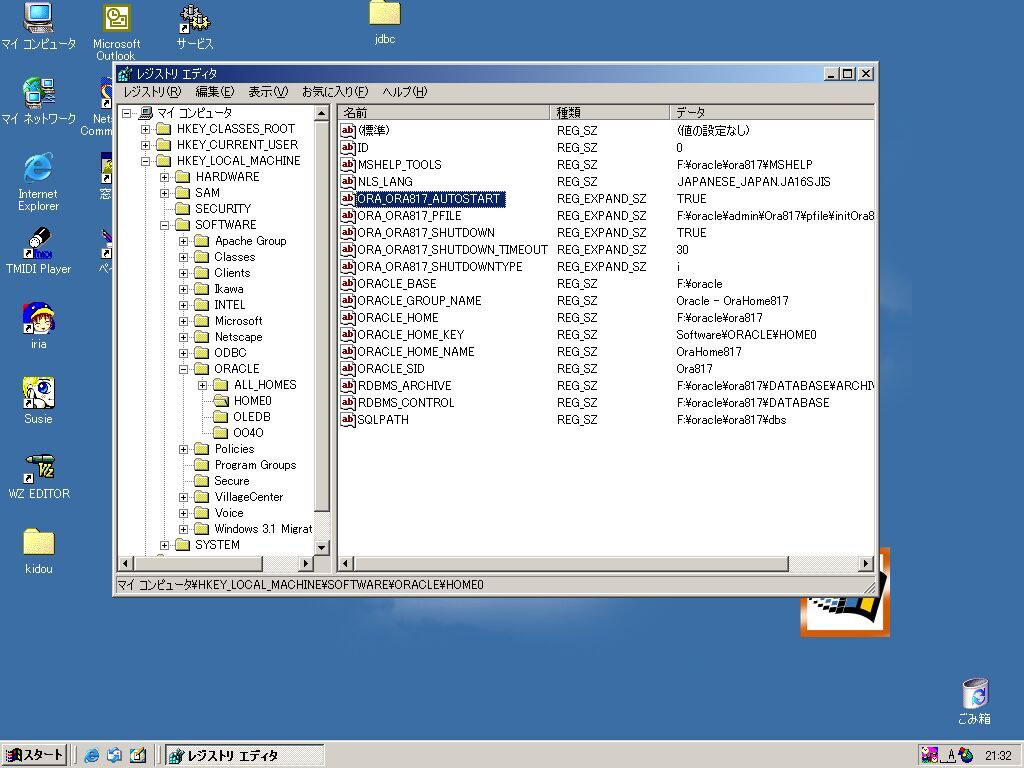This screenshot has width=1024, height=768.
Task: Select the HOME0 folder icon in tree
Action: pos(221,400)
